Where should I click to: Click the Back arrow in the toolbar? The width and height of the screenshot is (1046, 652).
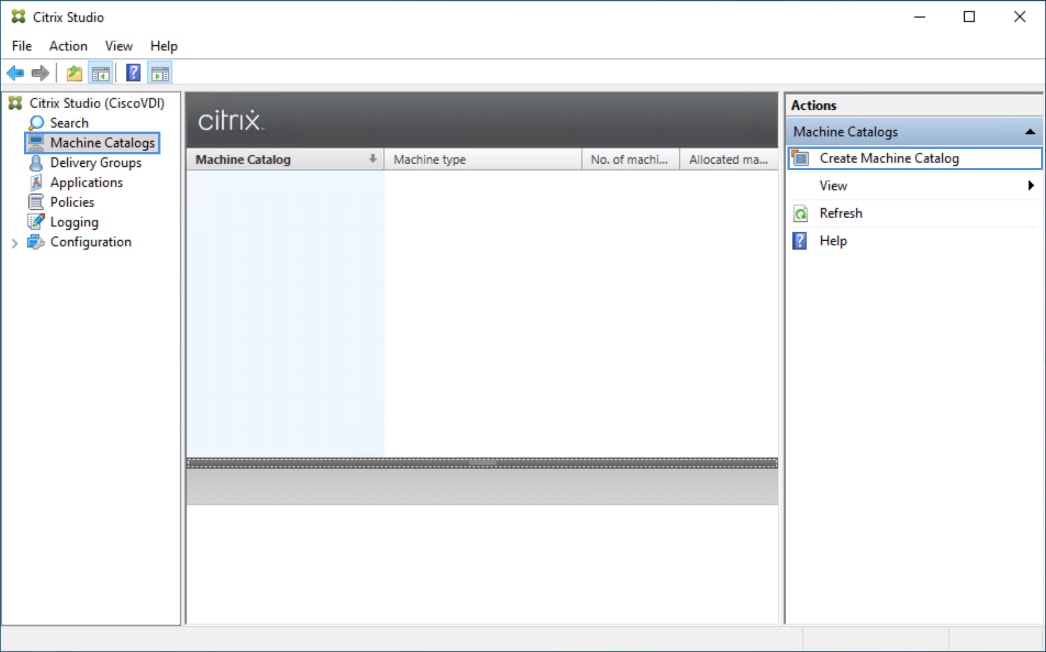pos(15,73)
